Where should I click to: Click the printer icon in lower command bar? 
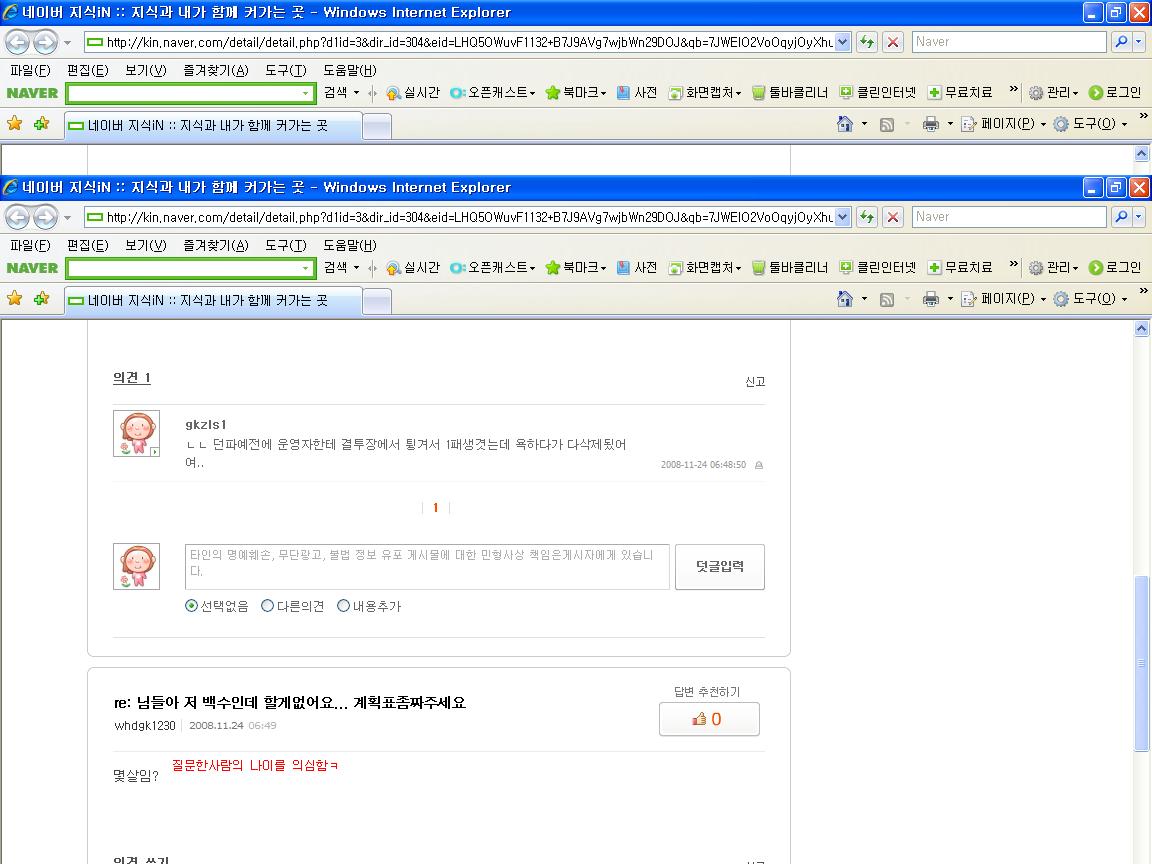tap(931, 299)
